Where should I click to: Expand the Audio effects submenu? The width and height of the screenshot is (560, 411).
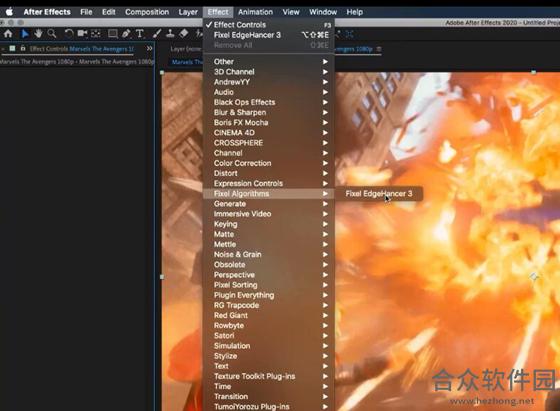coord(269,92)
